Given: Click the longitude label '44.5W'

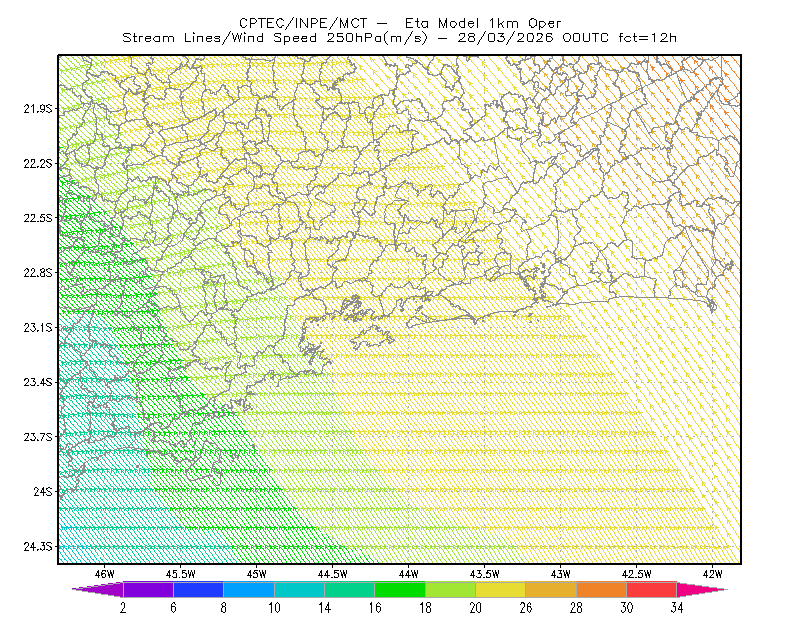Looking at the screenshot, I should [333, 574].
